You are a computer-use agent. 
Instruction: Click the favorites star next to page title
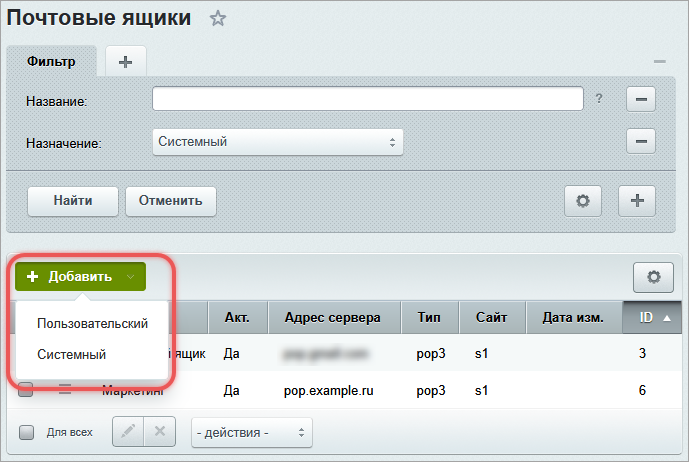(218, 19)
